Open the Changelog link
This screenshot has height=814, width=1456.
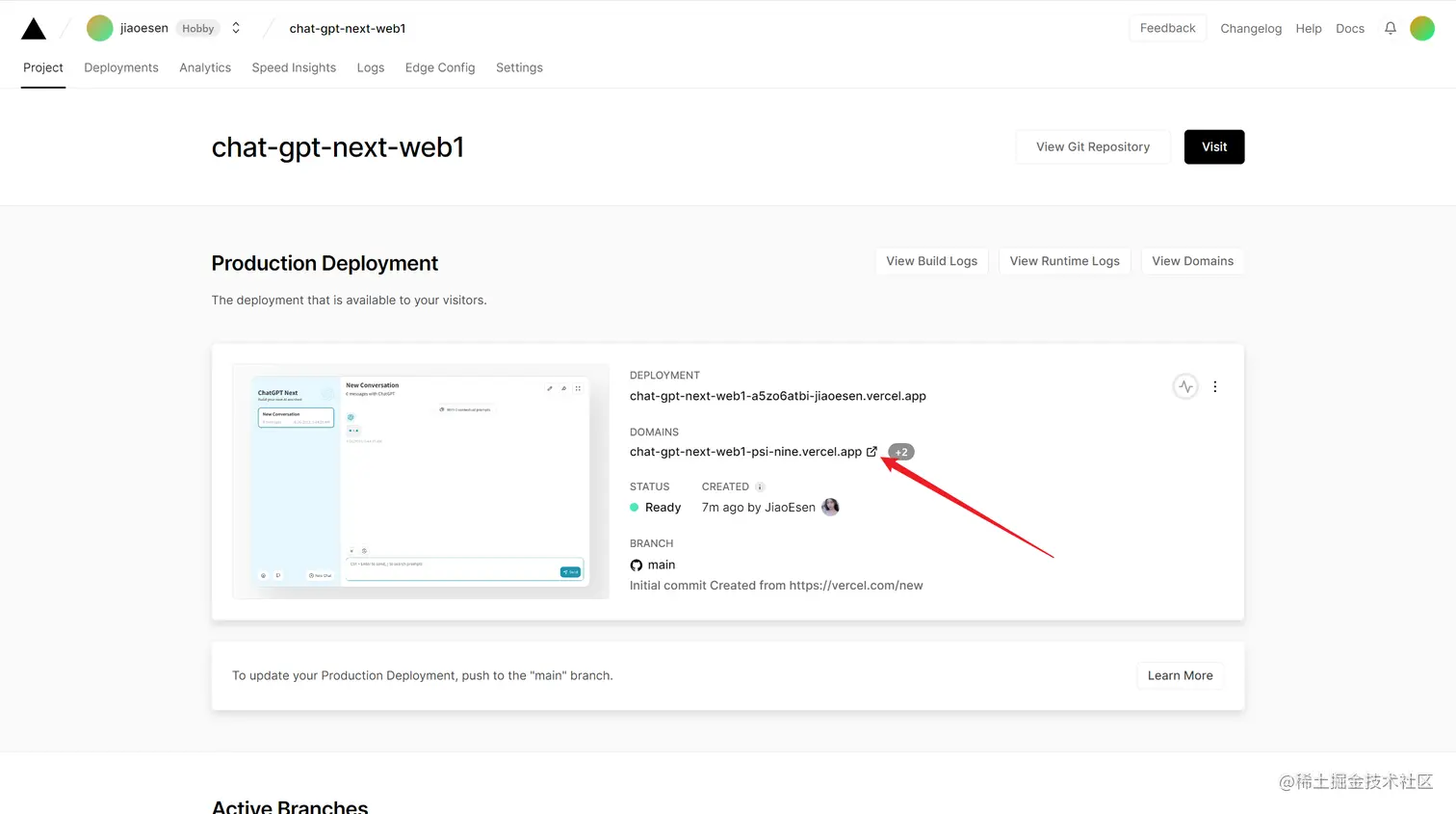(x=1251, y=29)
